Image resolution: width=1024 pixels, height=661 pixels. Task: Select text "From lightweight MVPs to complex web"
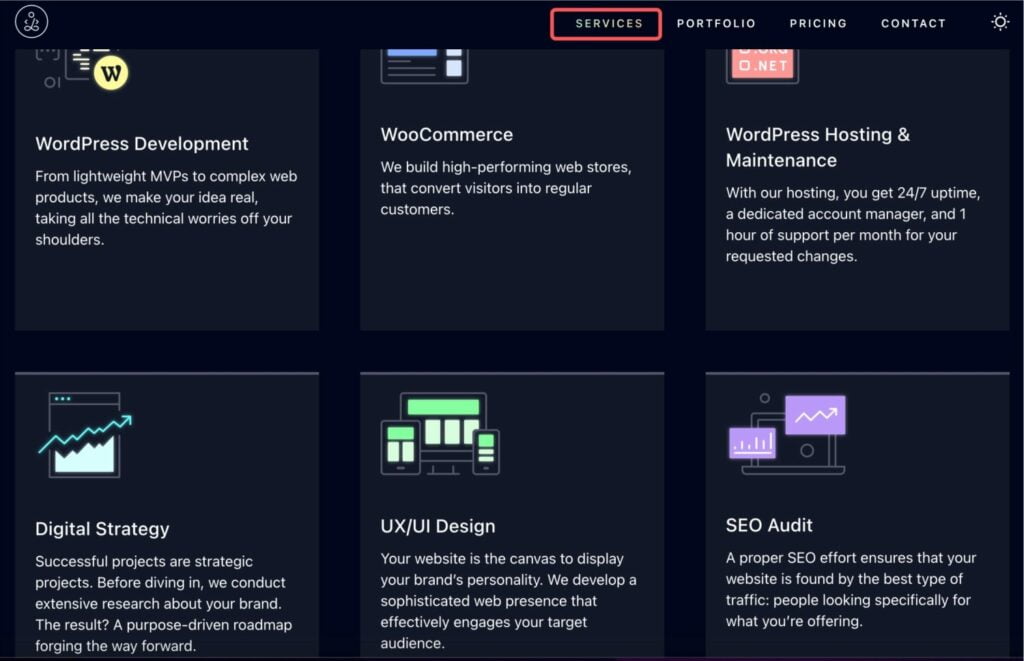166,176
